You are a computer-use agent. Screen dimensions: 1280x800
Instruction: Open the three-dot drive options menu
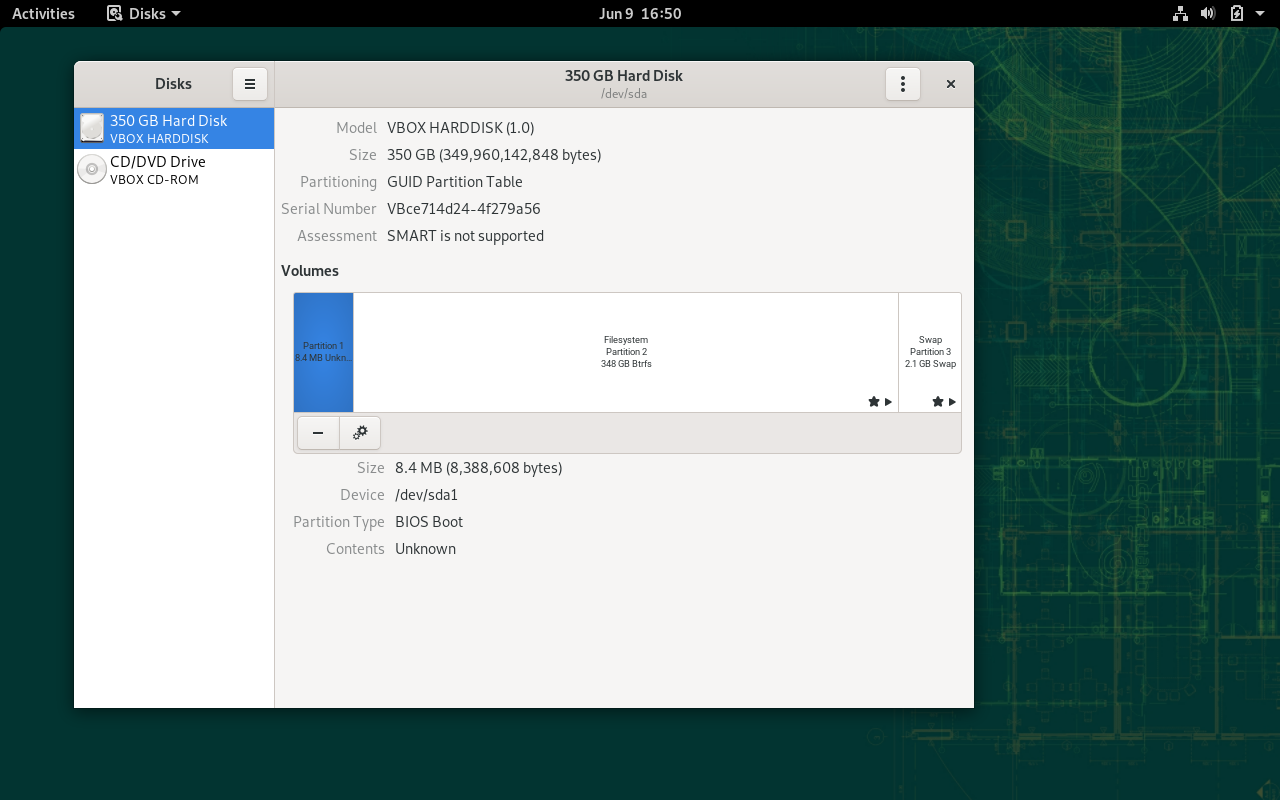click(902, 84)
